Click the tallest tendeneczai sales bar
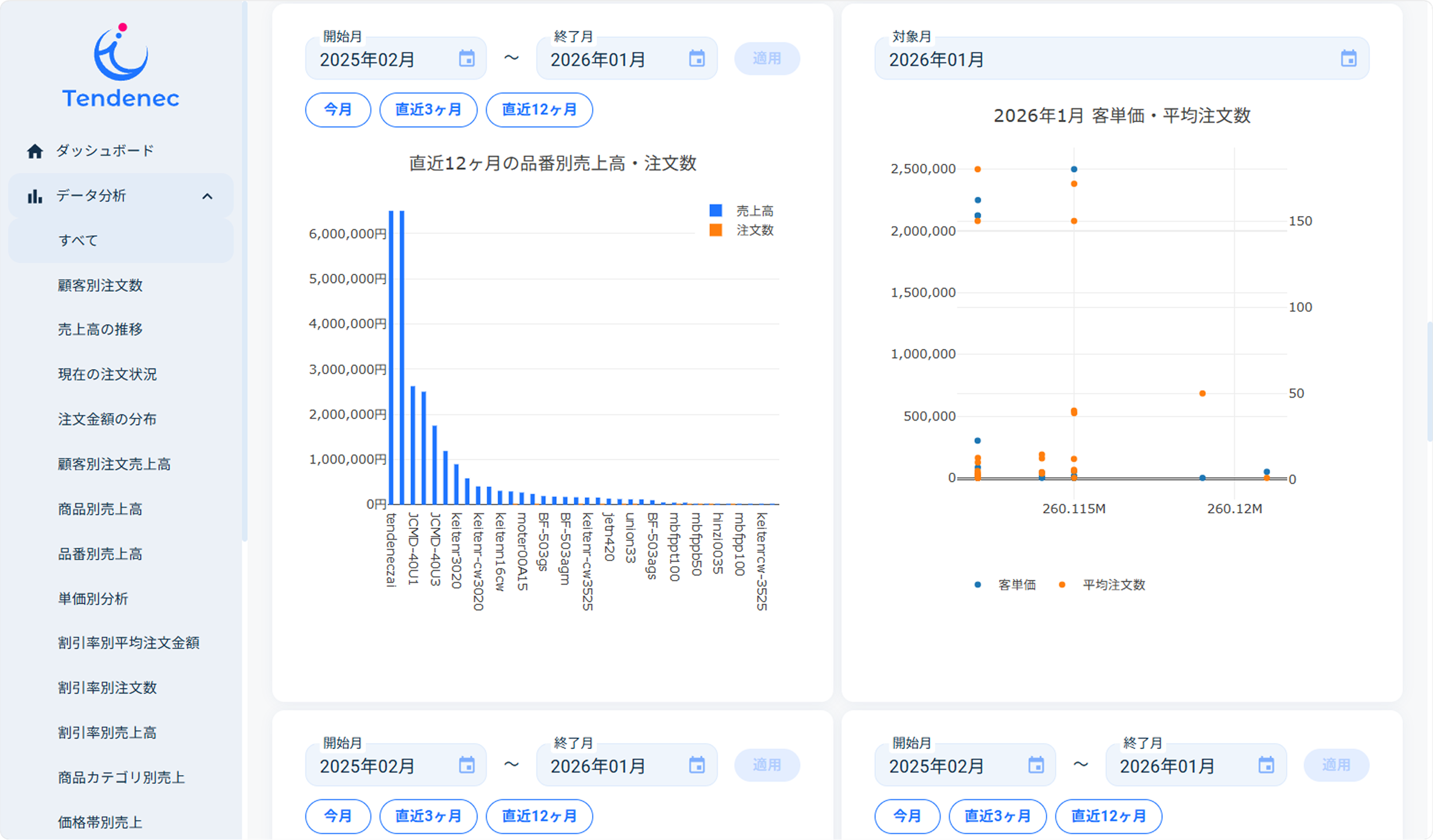Image resolution: width=1433 pixels, height=840 pixels. 391,355
